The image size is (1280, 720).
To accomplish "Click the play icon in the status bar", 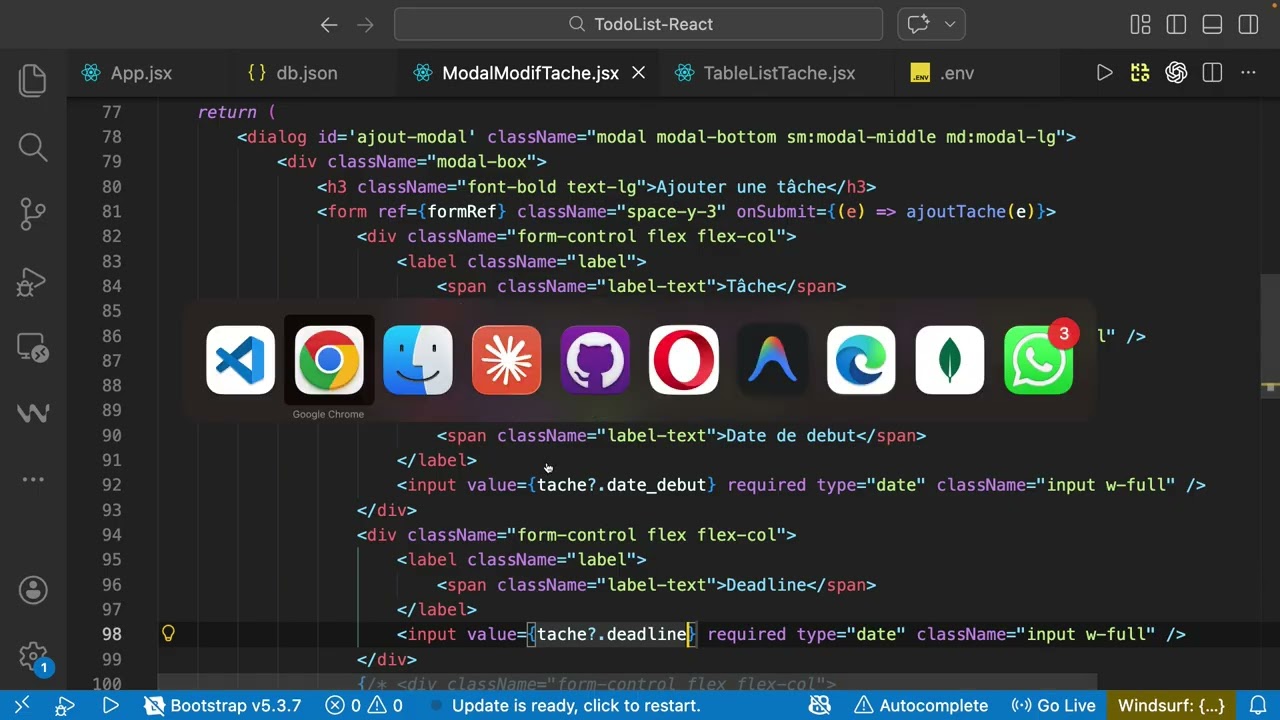I will [x=111, y=706].
